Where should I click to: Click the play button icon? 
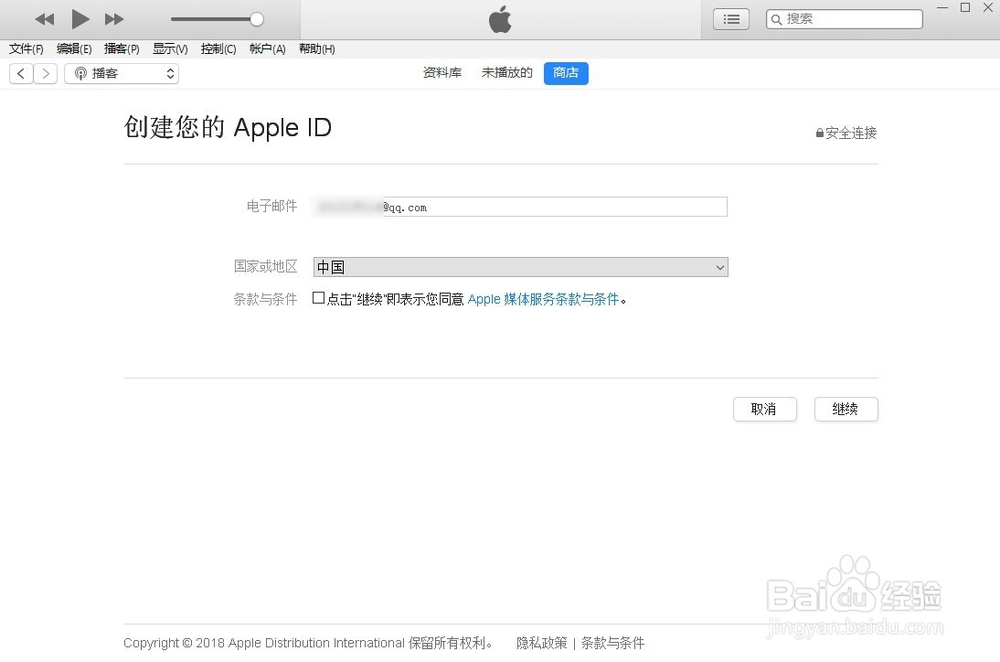point(80,19)
